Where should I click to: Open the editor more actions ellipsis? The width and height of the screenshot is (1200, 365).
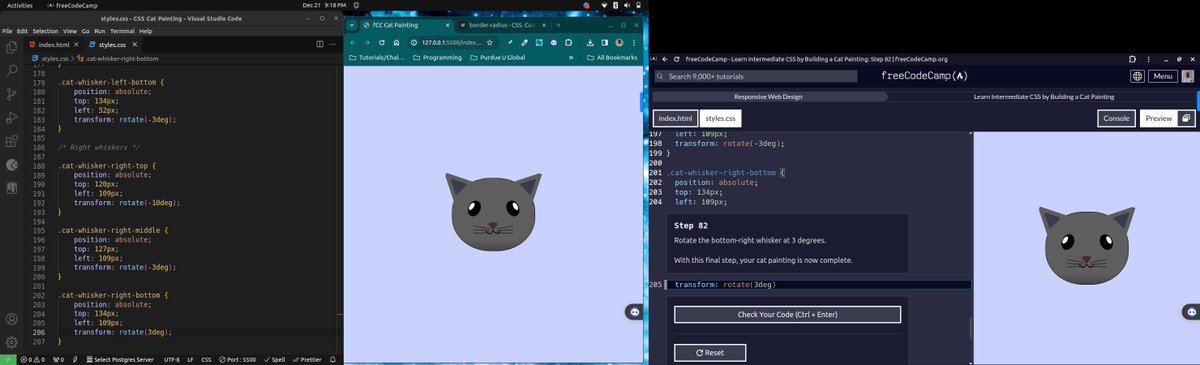click(x=333, y=45)
